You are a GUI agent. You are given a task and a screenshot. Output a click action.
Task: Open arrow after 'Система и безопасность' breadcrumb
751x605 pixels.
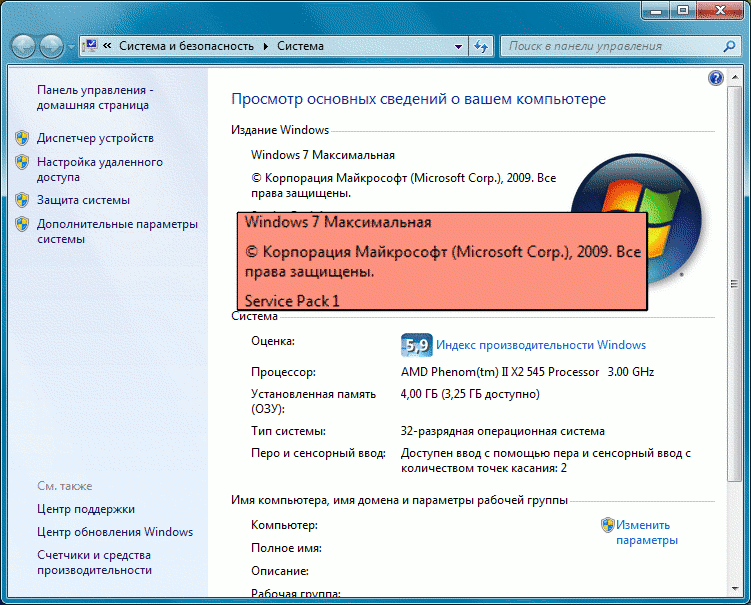pos(266,46)
